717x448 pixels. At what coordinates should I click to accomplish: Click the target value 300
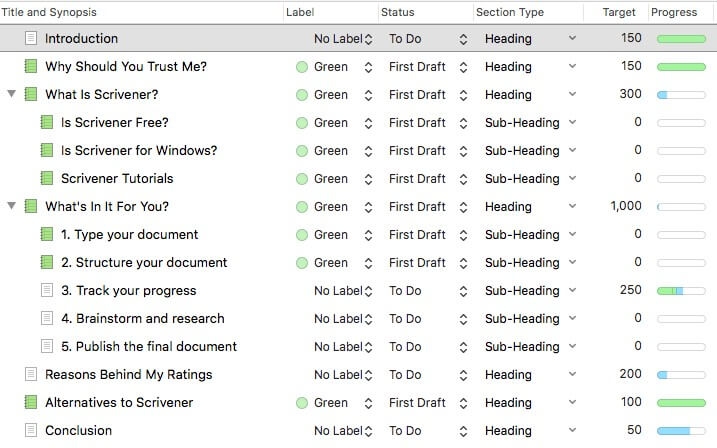tap(631, 94)
